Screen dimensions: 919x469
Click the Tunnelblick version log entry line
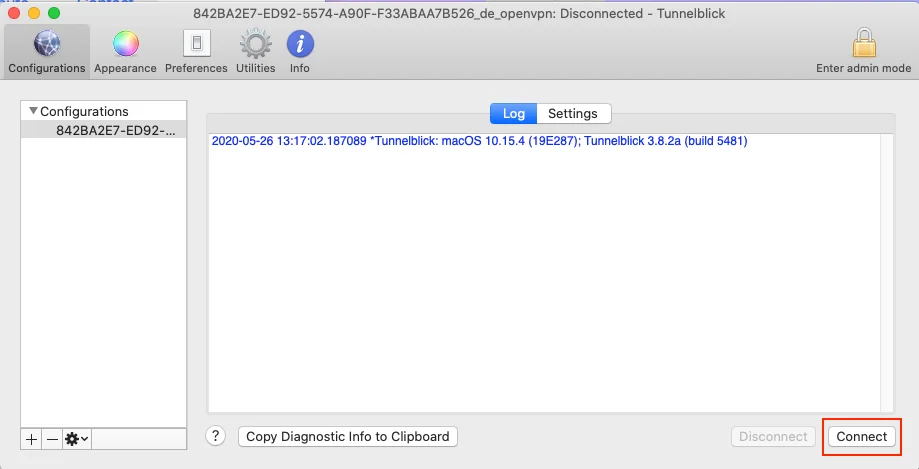tap(479, 141)
